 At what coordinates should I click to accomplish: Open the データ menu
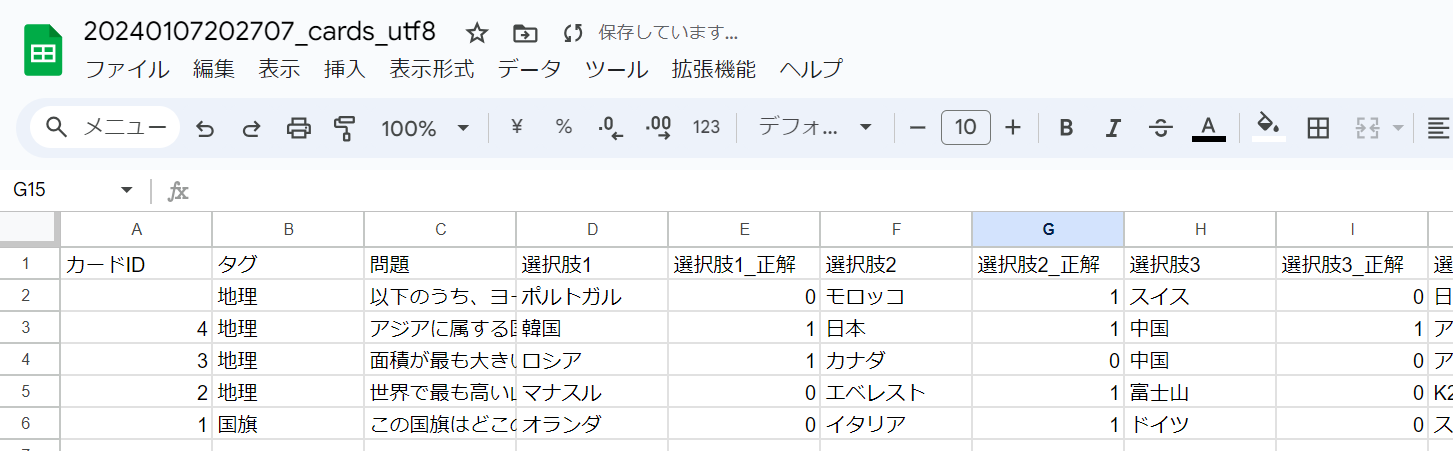pos(530,70)
